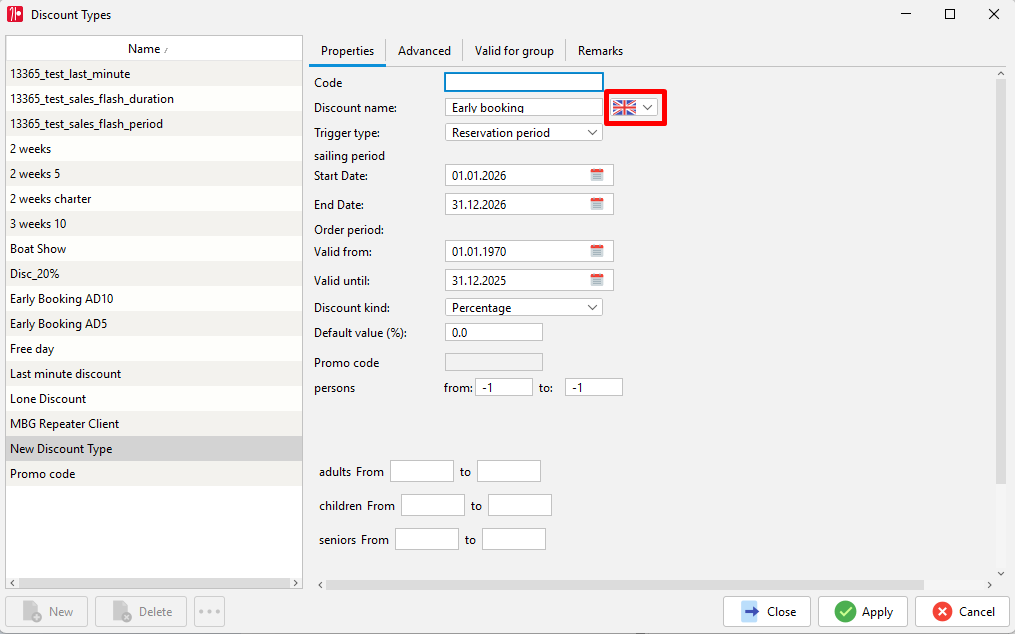Expand the Trigger type dropdown
The height and width of the screenshot is (634, 1015).
click(524, 133)
